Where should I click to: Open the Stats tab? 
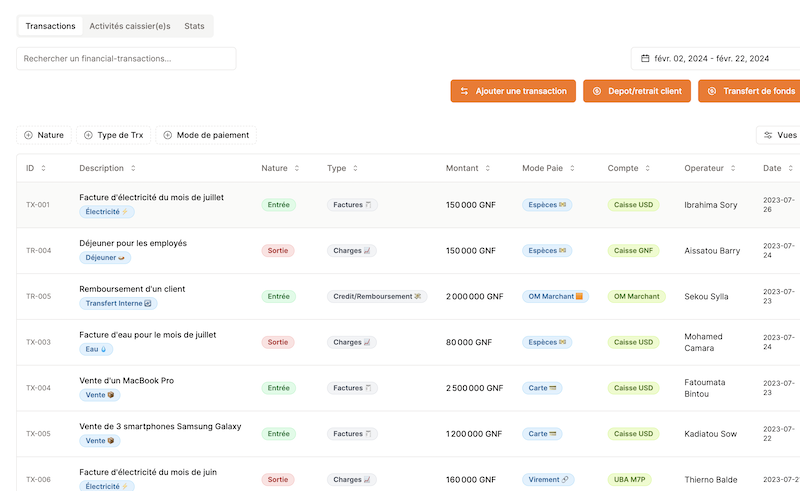pyautogui.click(x=194, y=26)
